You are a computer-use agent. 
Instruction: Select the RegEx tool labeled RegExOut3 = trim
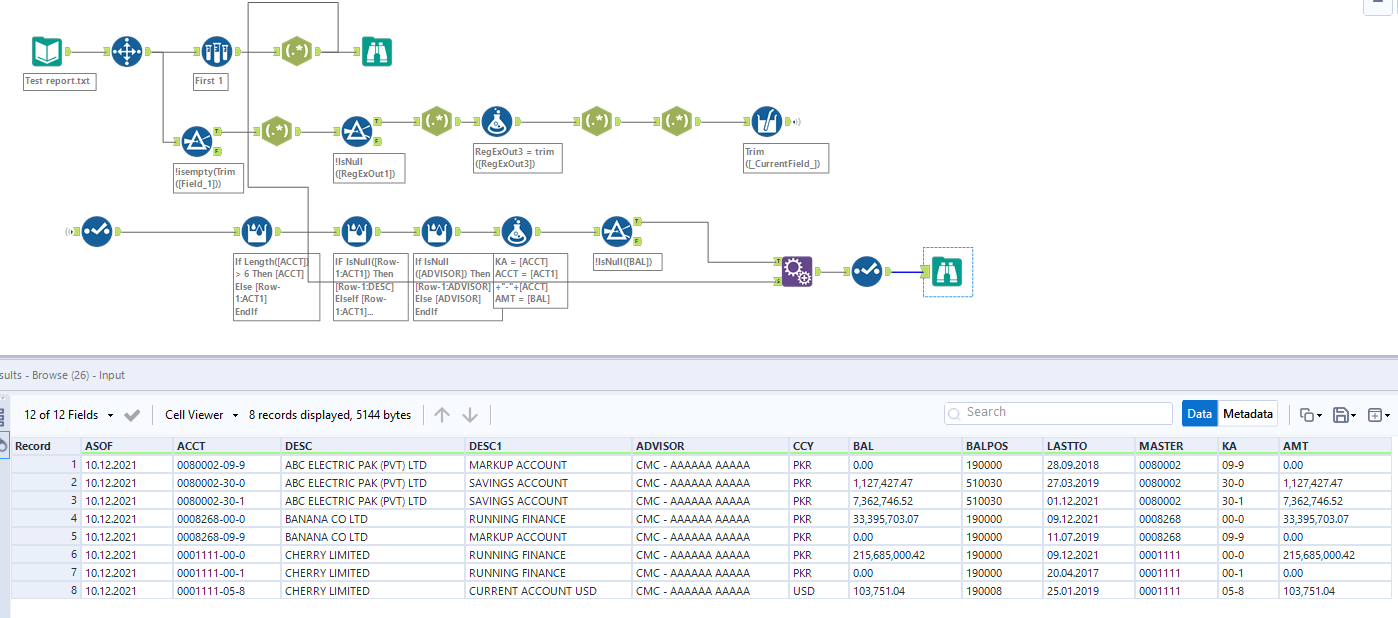(x=497, y=120)
